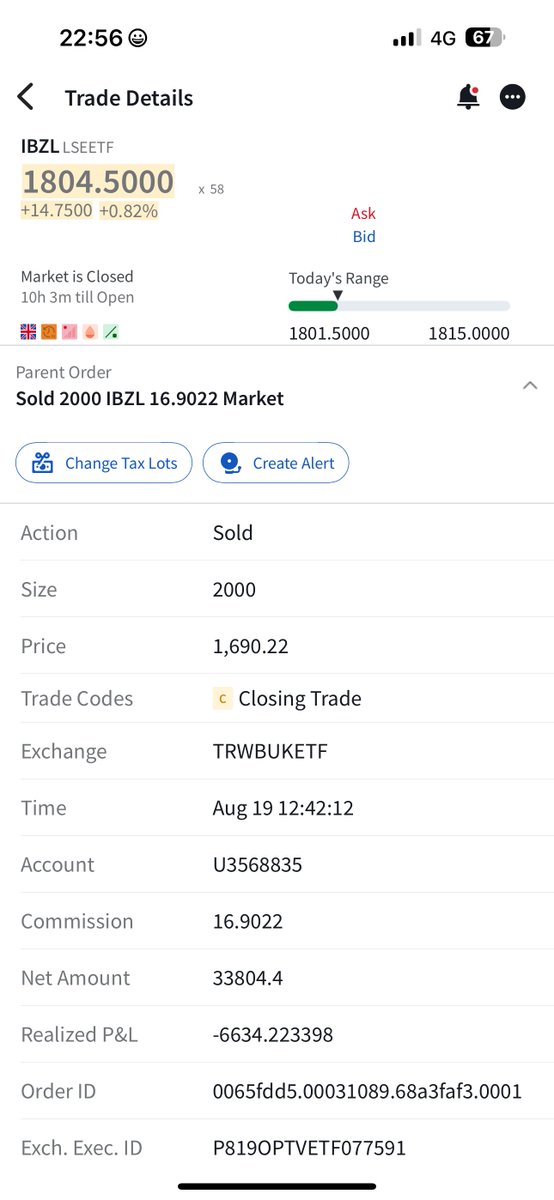Select the Bid label

pos(364,237)
